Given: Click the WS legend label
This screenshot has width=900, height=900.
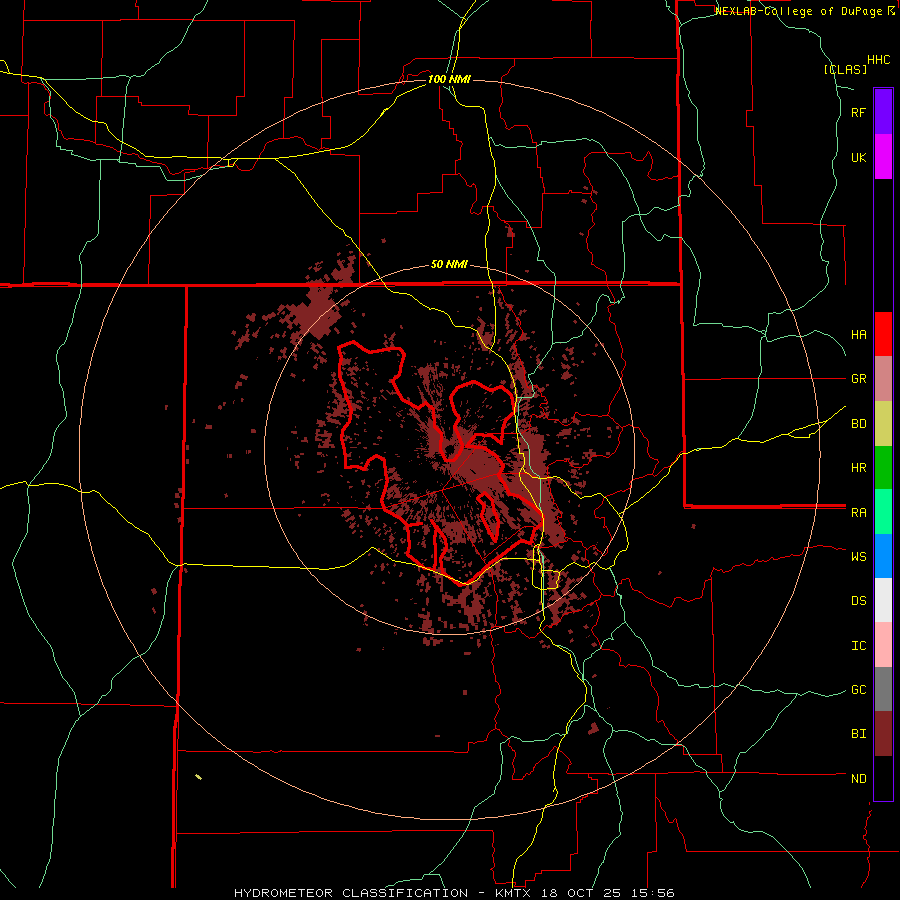Looking at the screenshot, I should pos(858,556).
